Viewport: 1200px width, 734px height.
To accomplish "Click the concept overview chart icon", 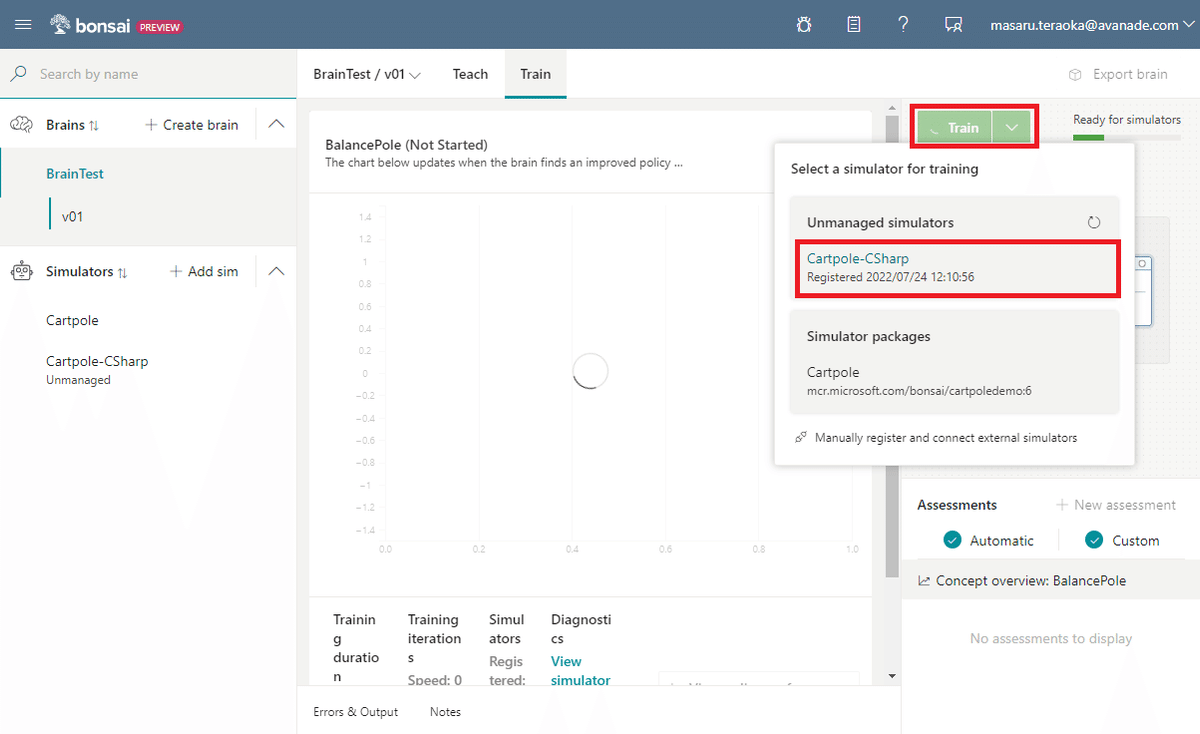I will pyautogui.click(x=924, y=581).
